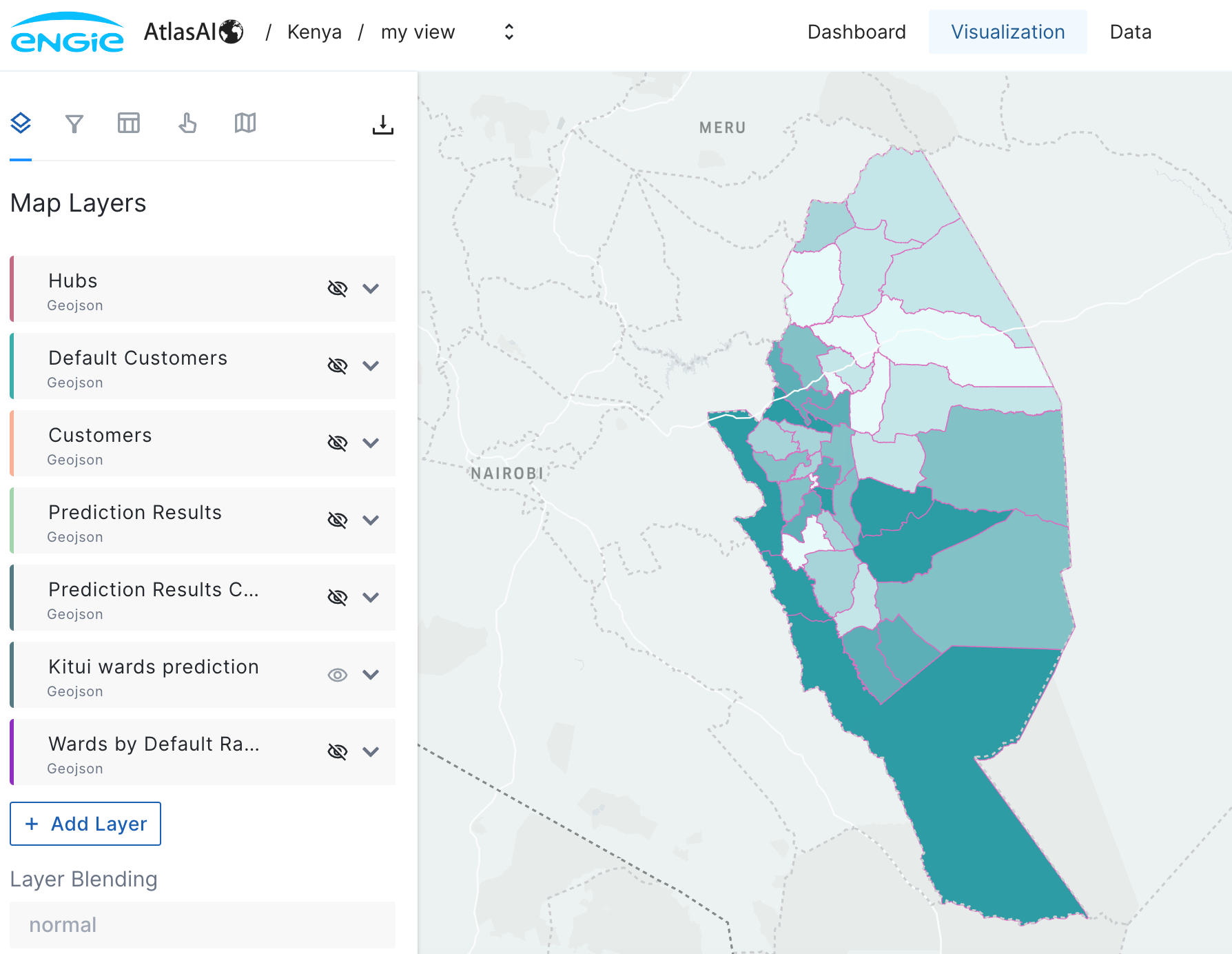Open the Base map icon
The image size is (1232, 954).
click(245, 123)
